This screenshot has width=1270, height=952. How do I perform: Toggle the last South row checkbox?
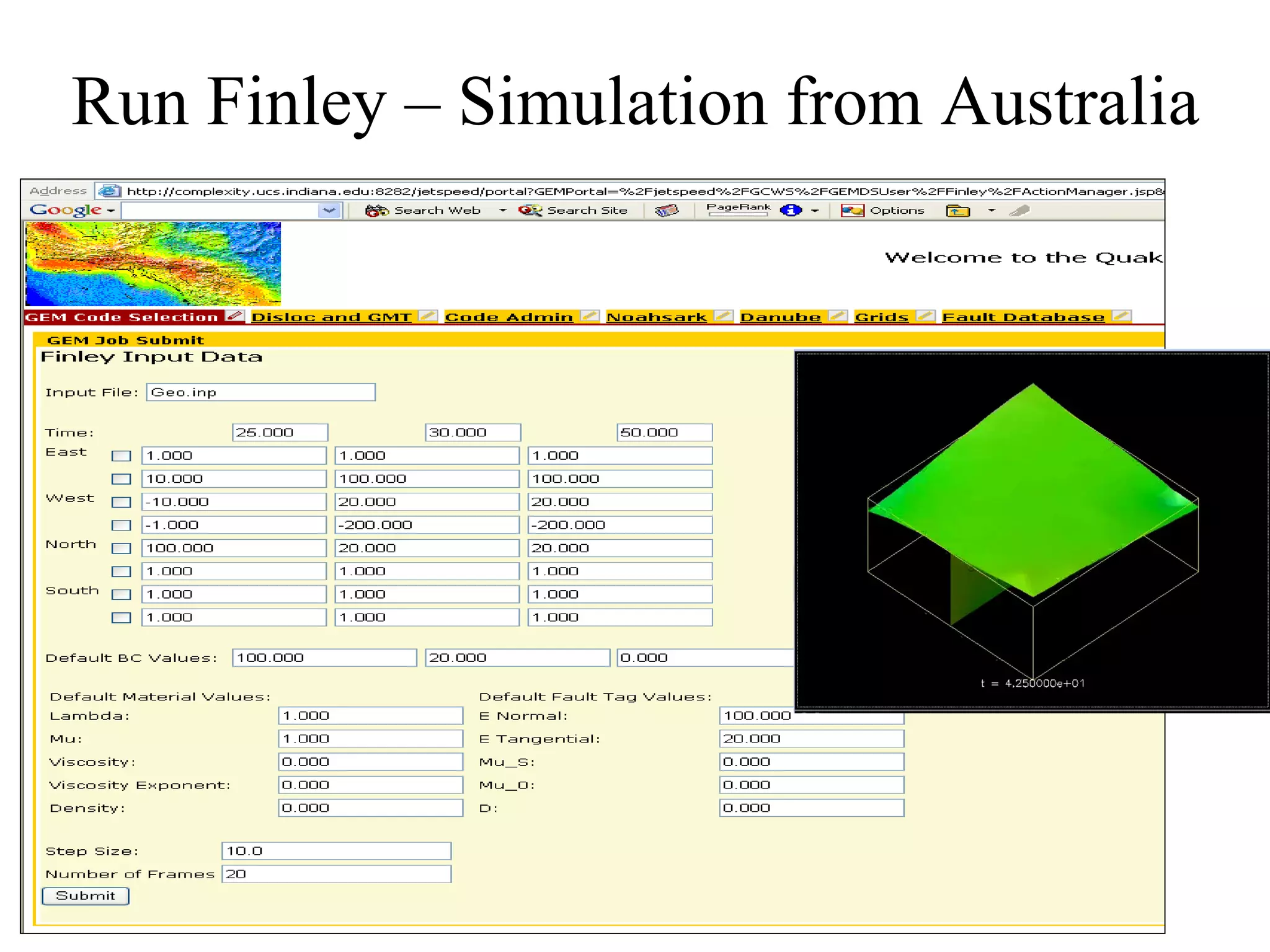click(121, 618)
